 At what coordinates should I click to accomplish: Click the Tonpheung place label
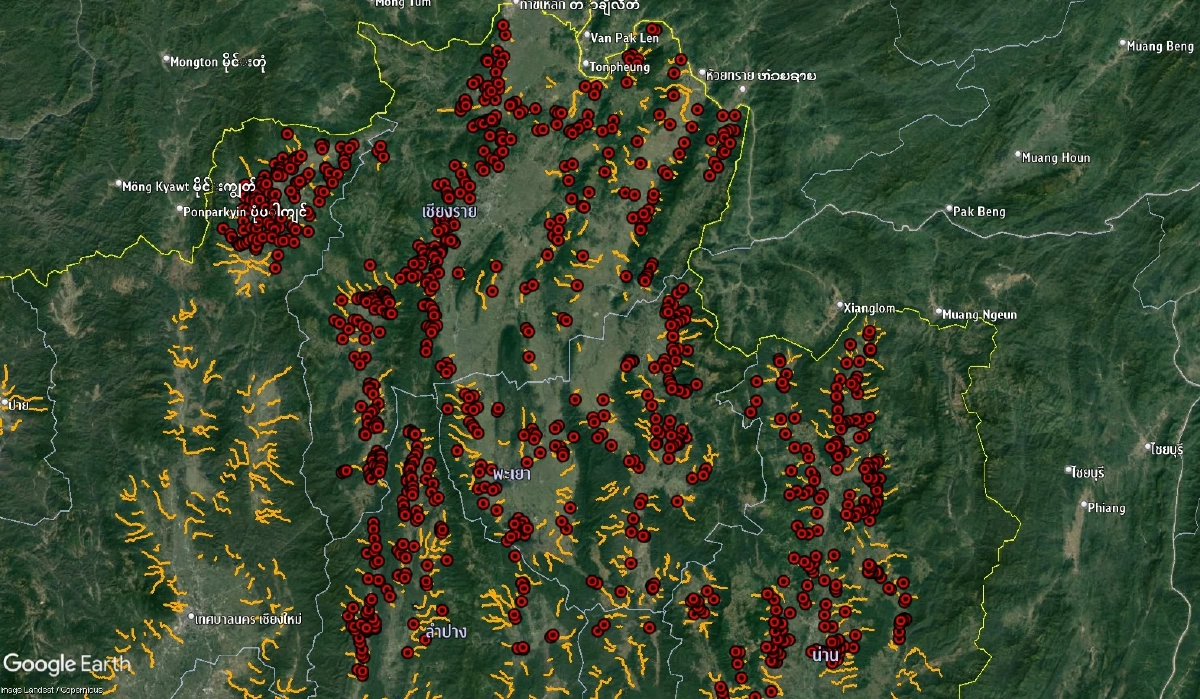pos(620,67)
